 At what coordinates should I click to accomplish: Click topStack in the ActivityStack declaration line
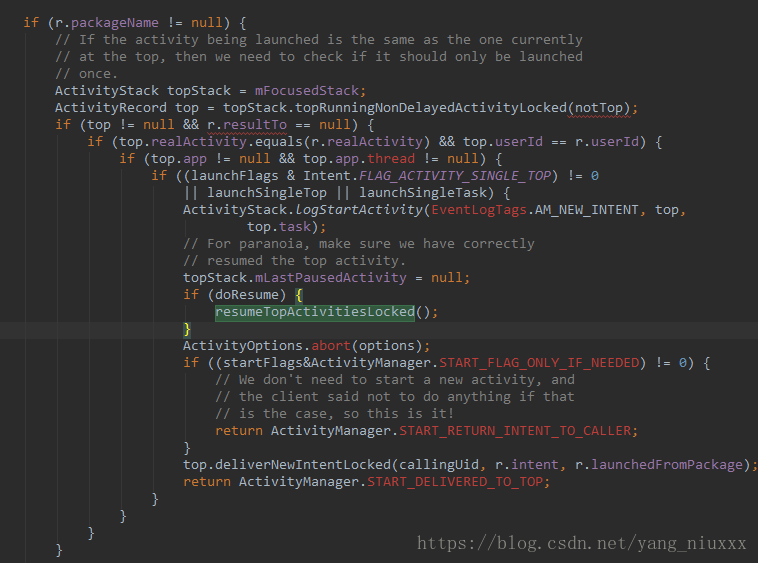coord(199,91)
